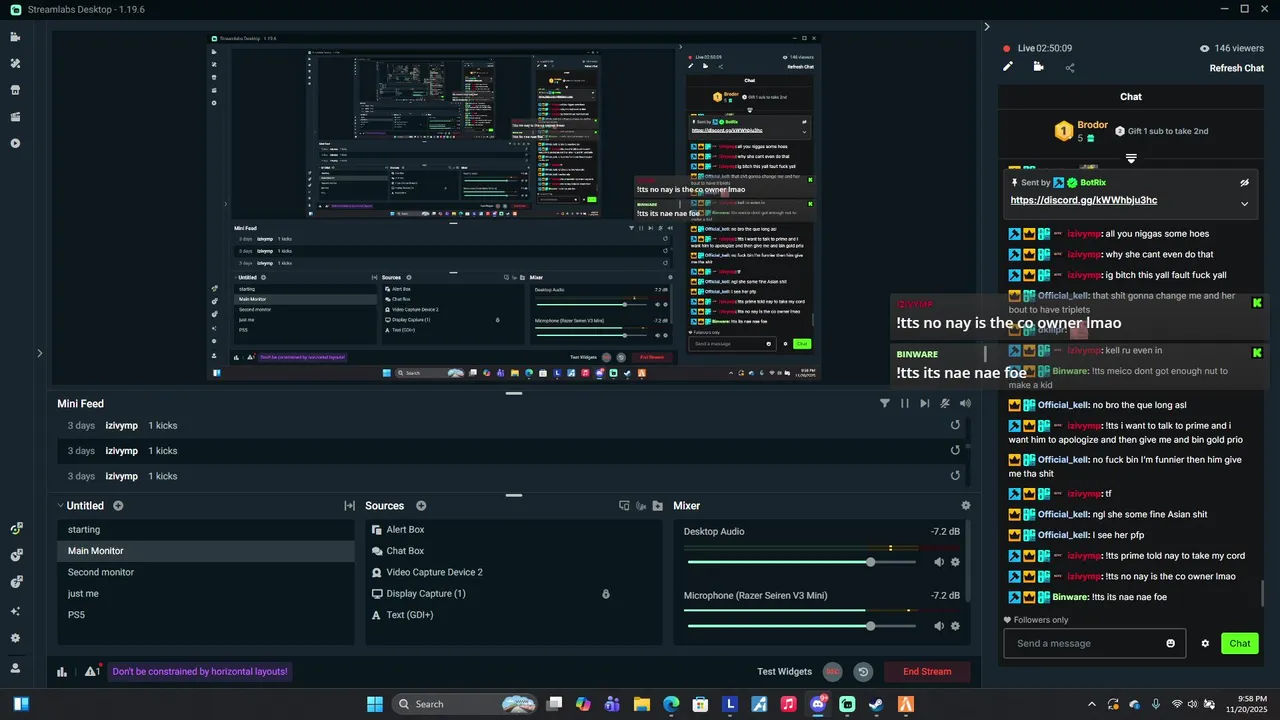1280x720 pixels.
Task: Open the notifications warning icon
Action: [92, 671]
